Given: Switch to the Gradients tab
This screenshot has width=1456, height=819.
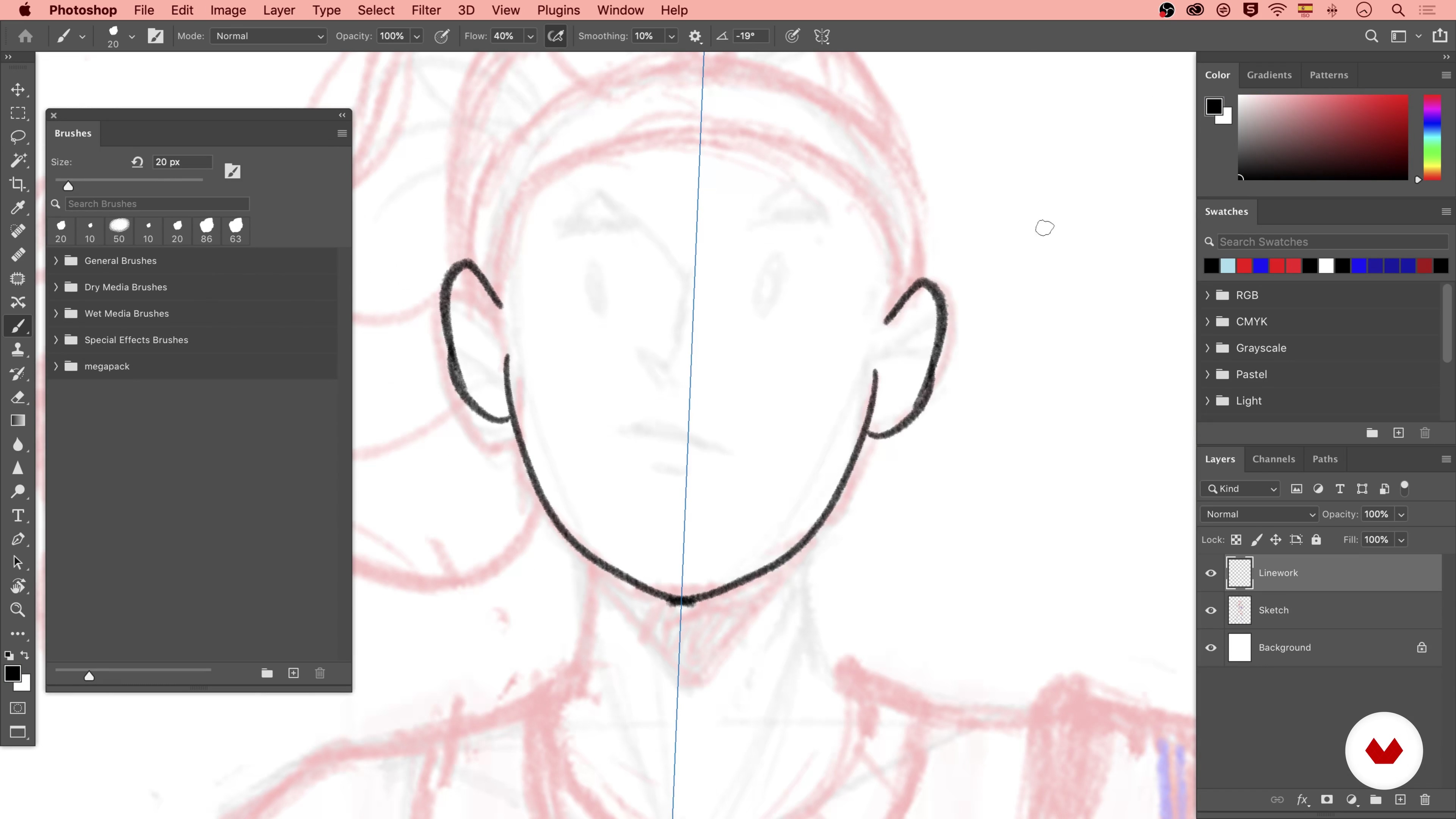Looking at the screenshot, I should pyautogui.click(x=1269, y=75).
